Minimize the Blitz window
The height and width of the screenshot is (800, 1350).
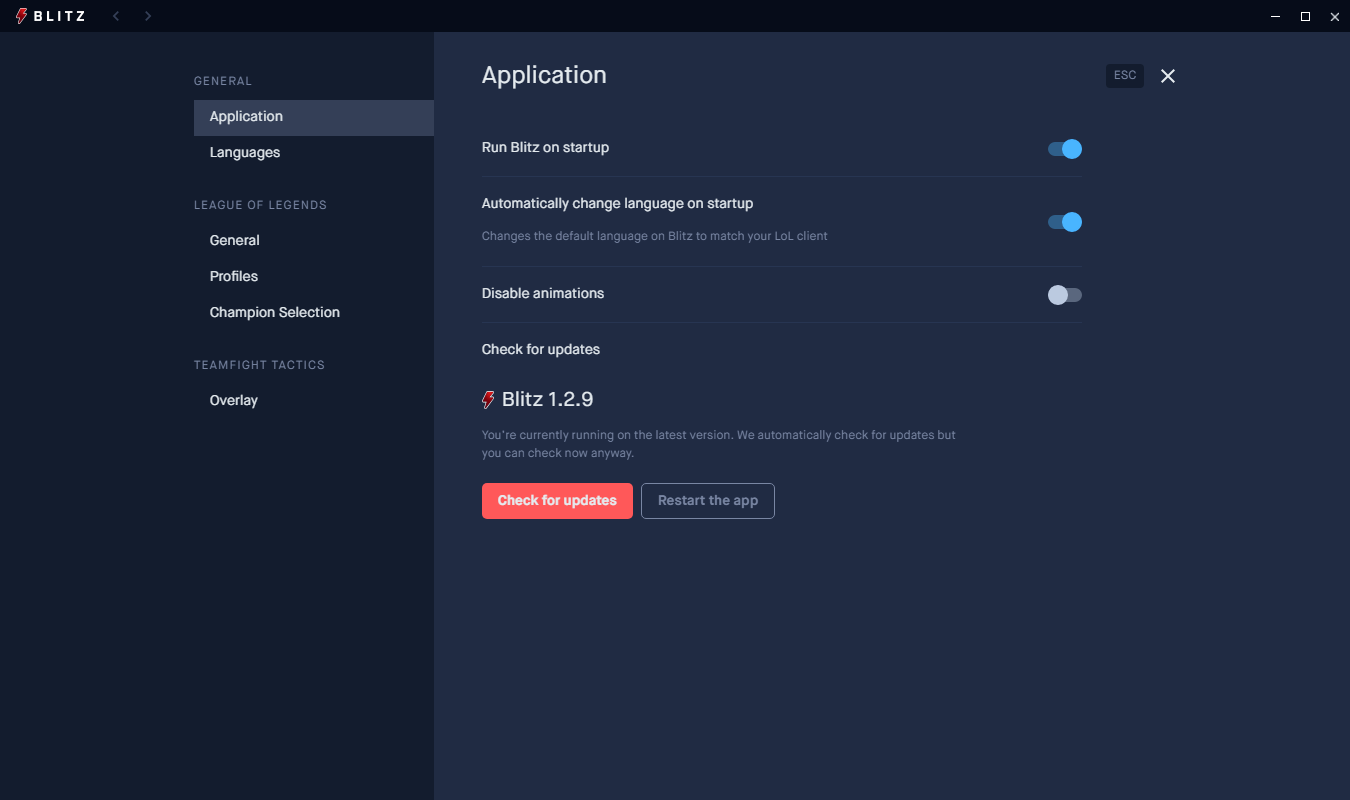(x=1276, y=16)
